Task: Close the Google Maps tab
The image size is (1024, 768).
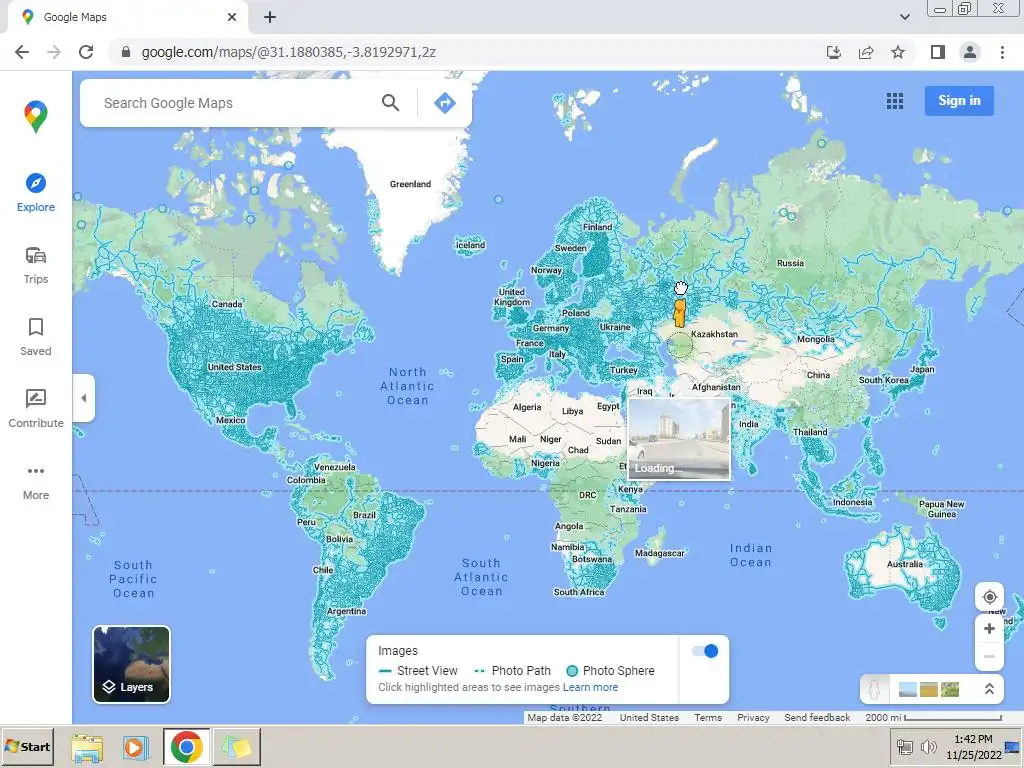Action: coord(232,17)
